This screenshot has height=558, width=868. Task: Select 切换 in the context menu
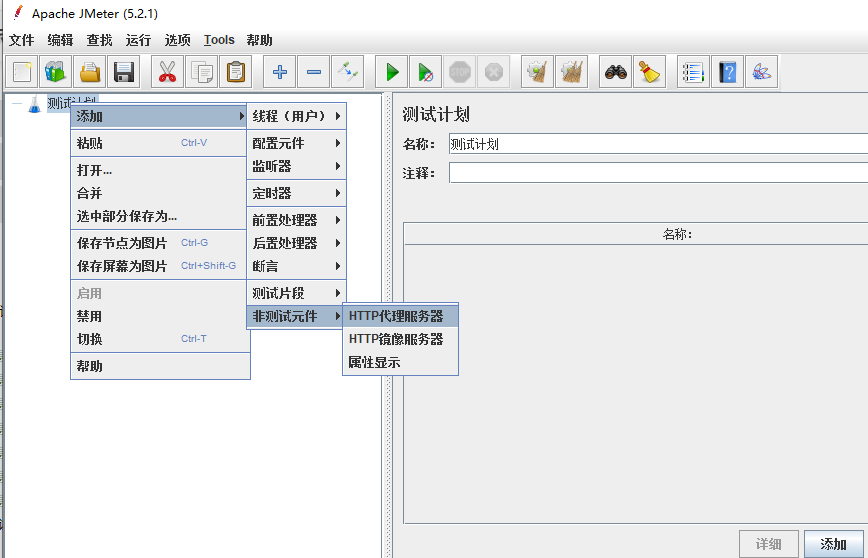point(161,339)
